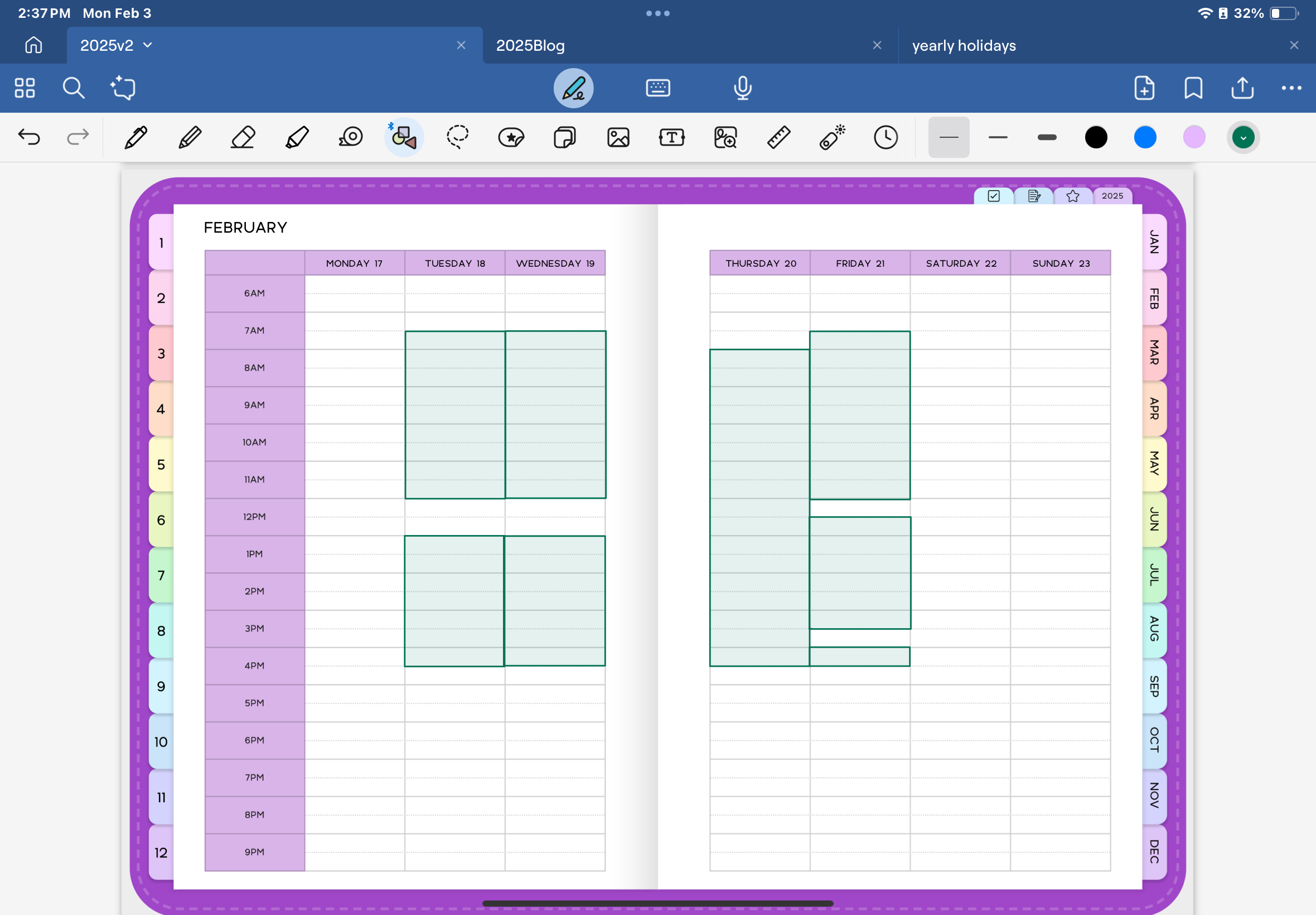Switch to the yearly holidays tab

964,45
